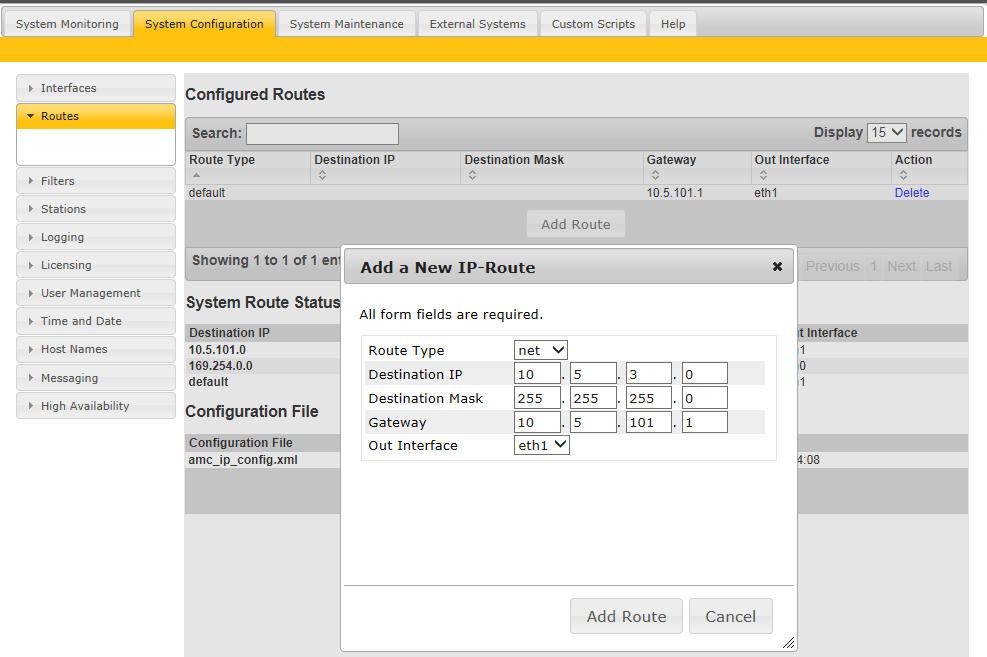This screenshot has height=657, width=987.
Task: Open the Out Interface dropdown
Action: 541,445
